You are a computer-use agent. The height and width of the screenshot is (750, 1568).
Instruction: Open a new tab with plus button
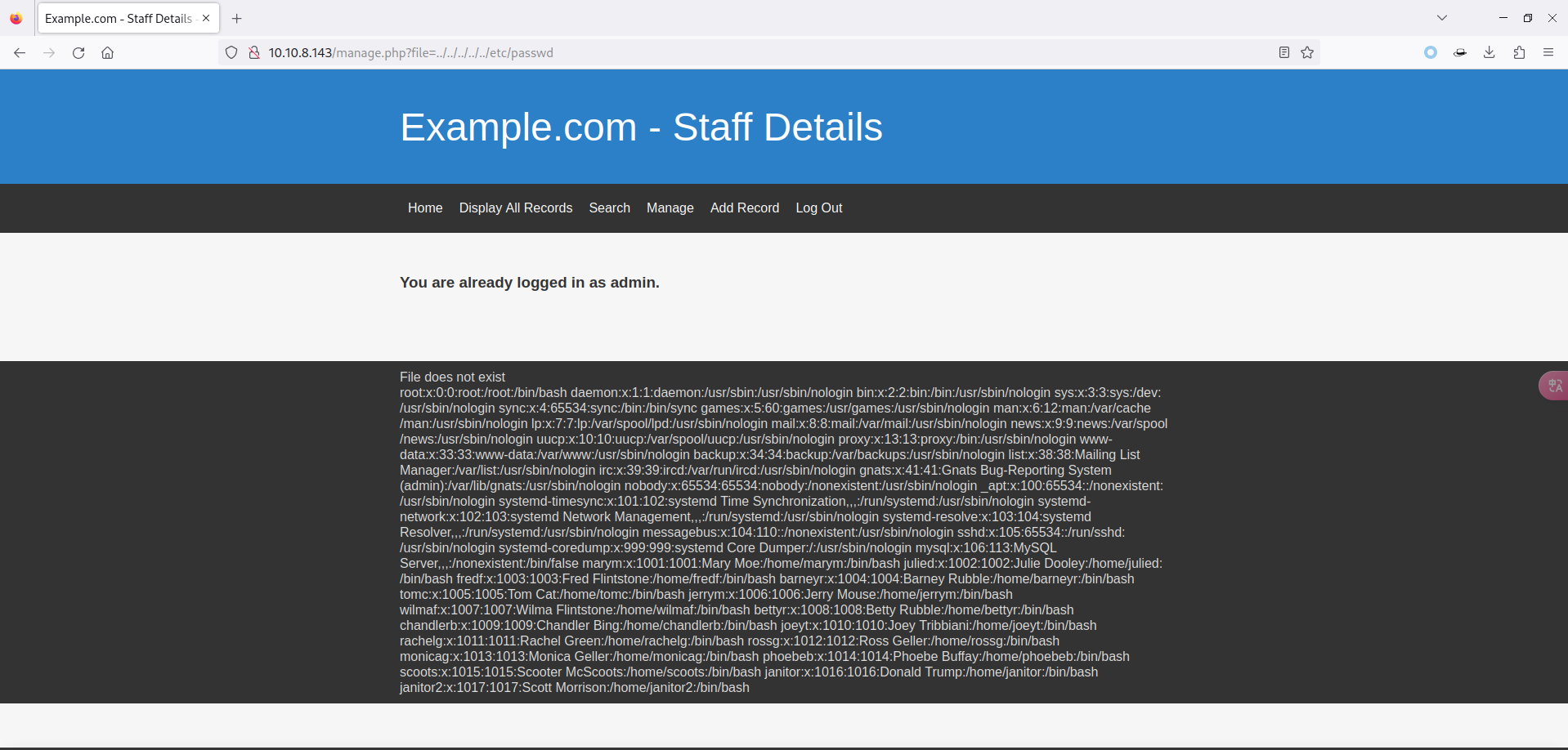pos(237,19)
